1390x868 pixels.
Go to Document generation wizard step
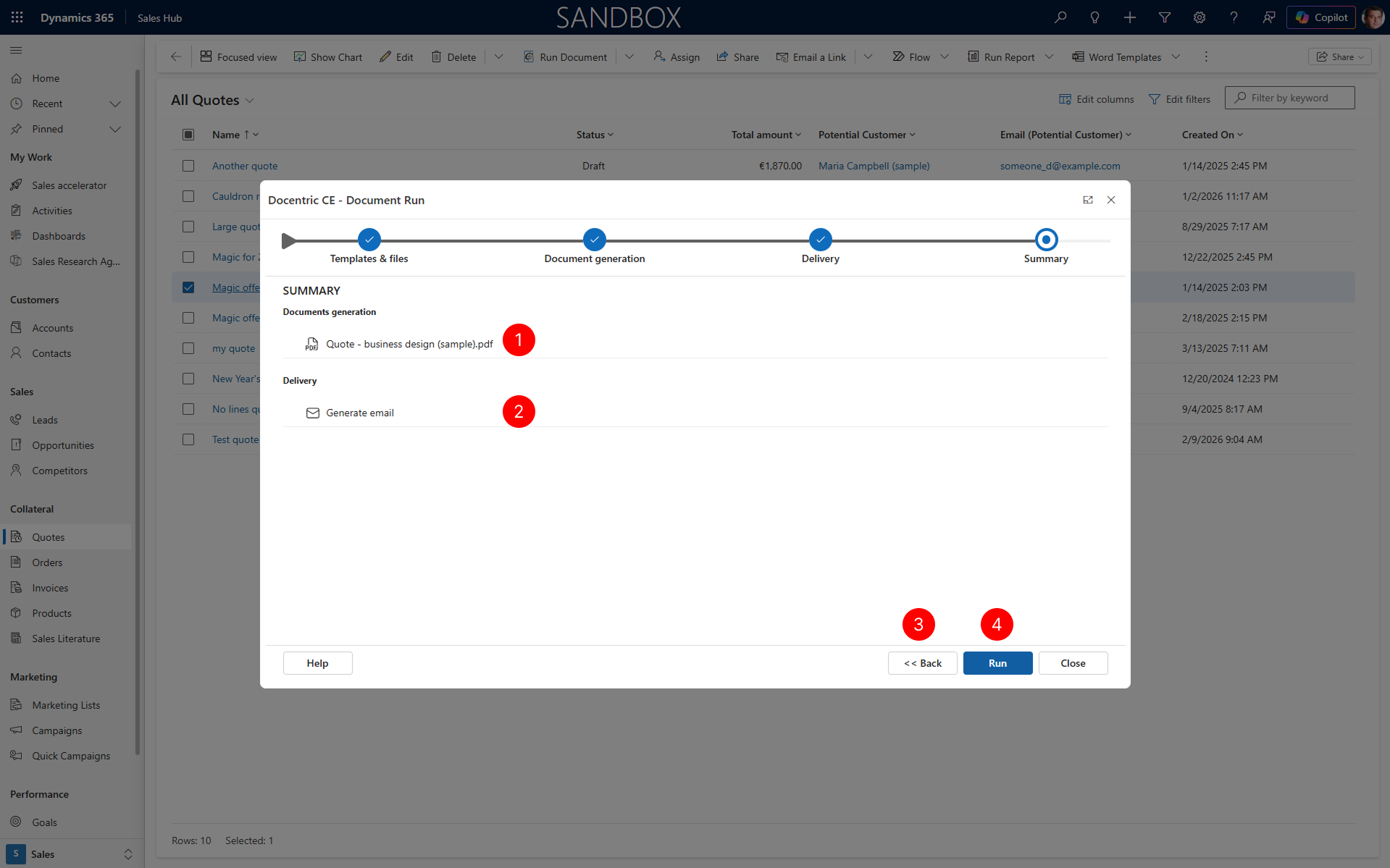click(595, 240)
